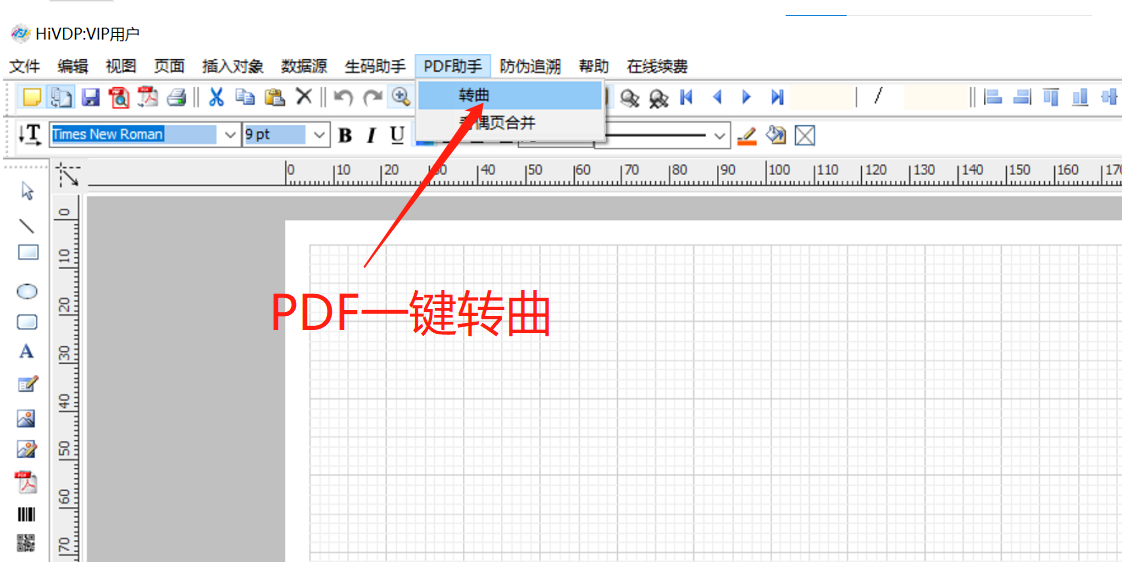Click the PDF助手 menu

453,67
